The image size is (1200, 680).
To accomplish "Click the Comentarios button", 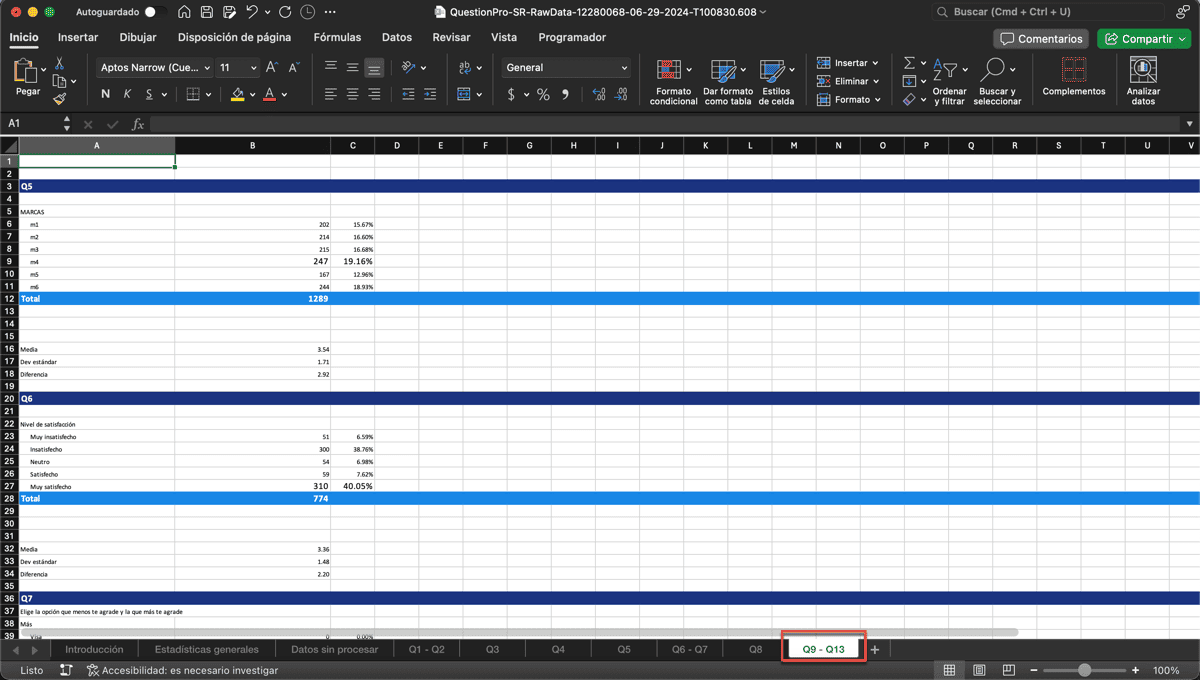I will [x=1040, y=38].
